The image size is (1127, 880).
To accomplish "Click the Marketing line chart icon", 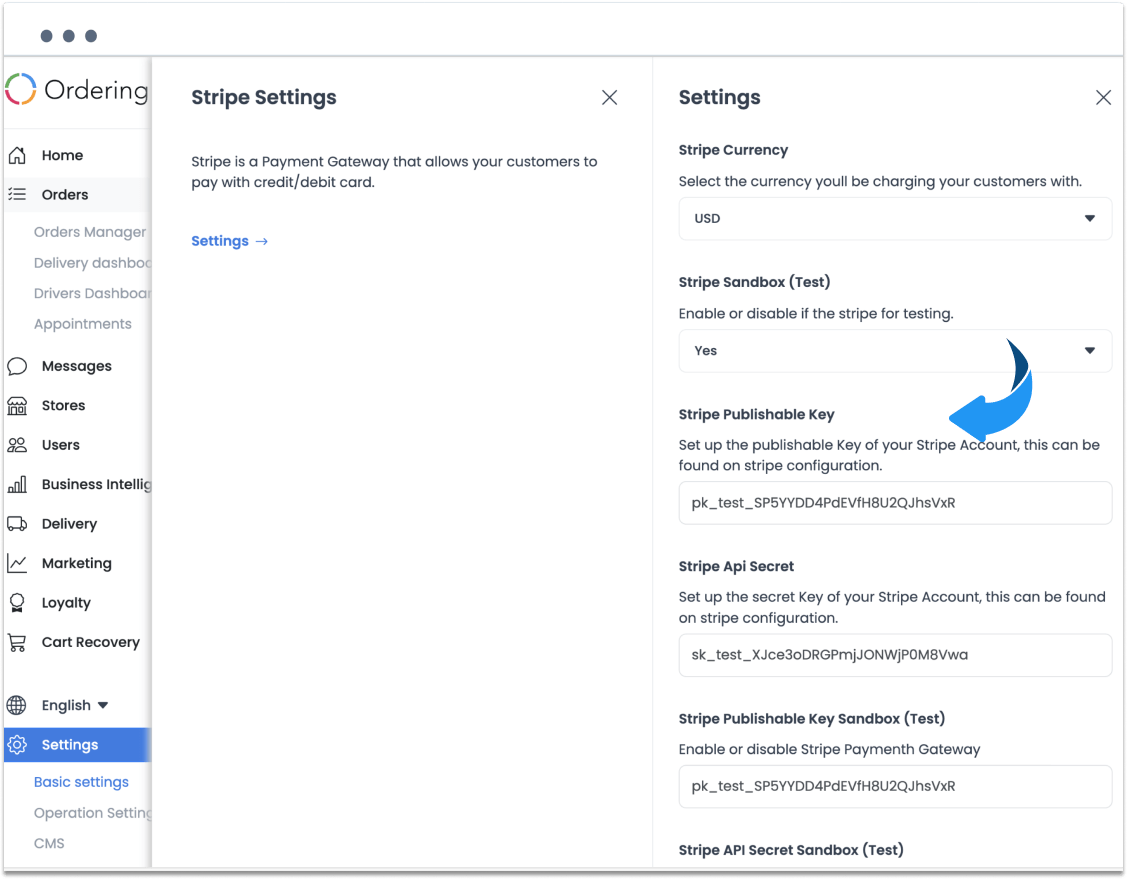I will click(17, 563).
